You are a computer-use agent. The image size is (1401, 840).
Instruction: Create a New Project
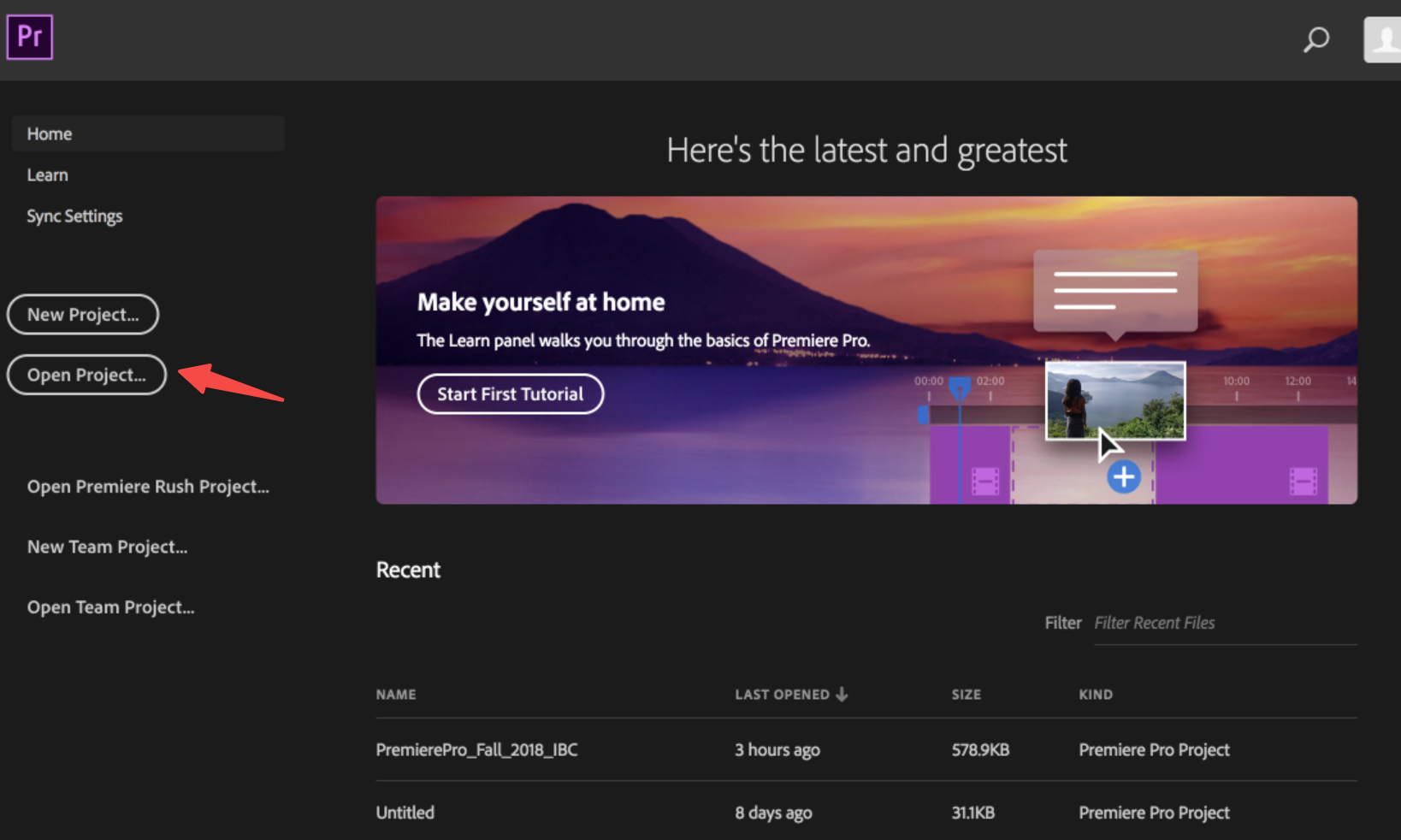pos(82,314)
